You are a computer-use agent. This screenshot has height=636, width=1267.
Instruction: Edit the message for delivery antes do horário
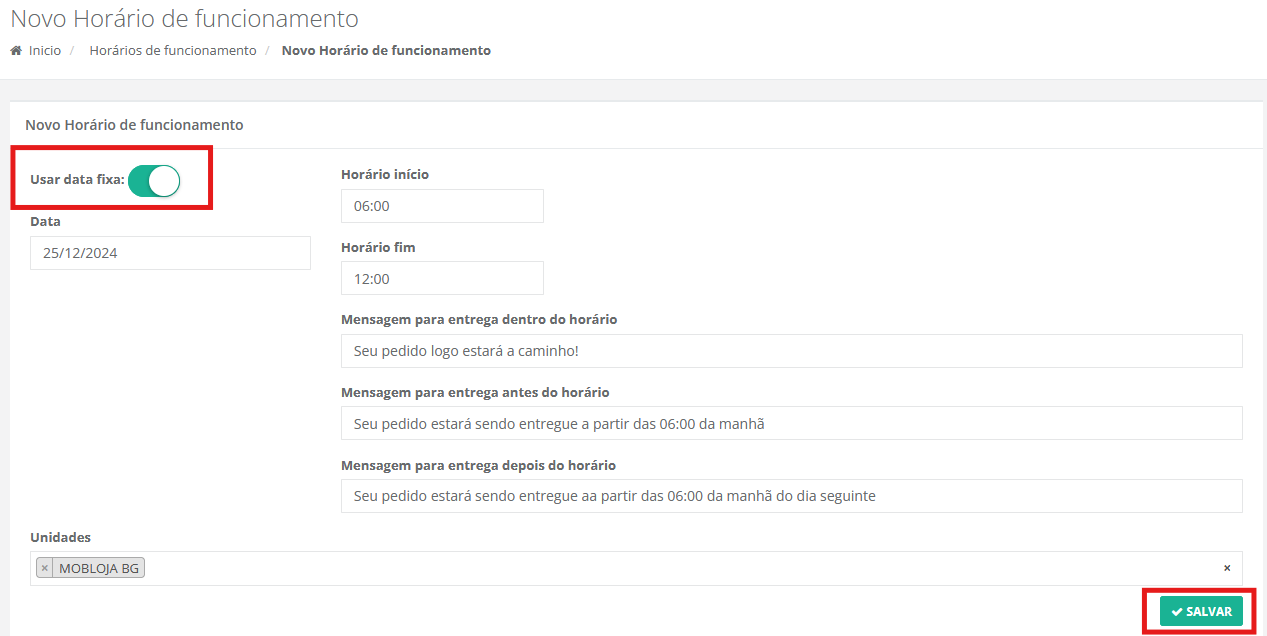790,423
